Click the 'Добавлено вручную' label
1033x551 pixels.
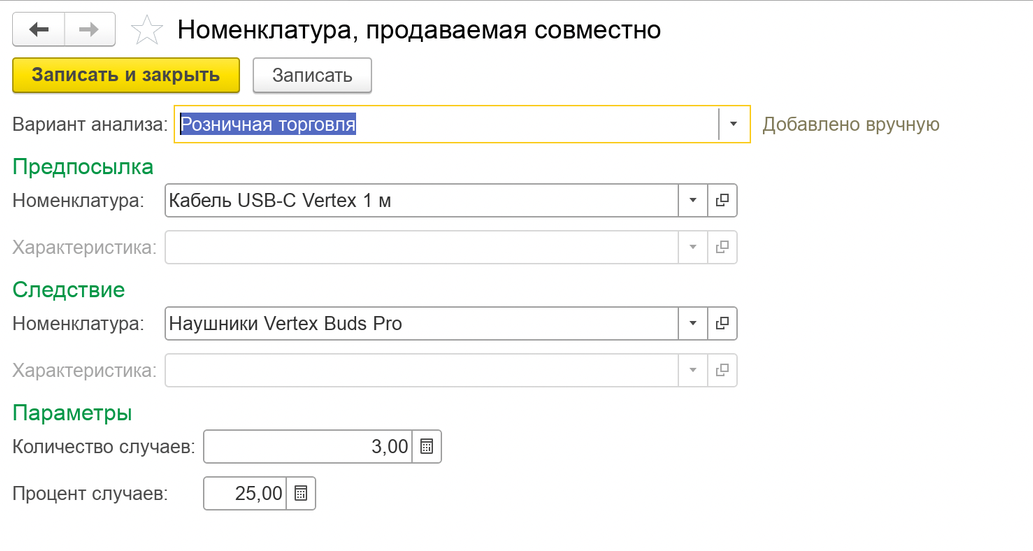(x=851, y=125)
